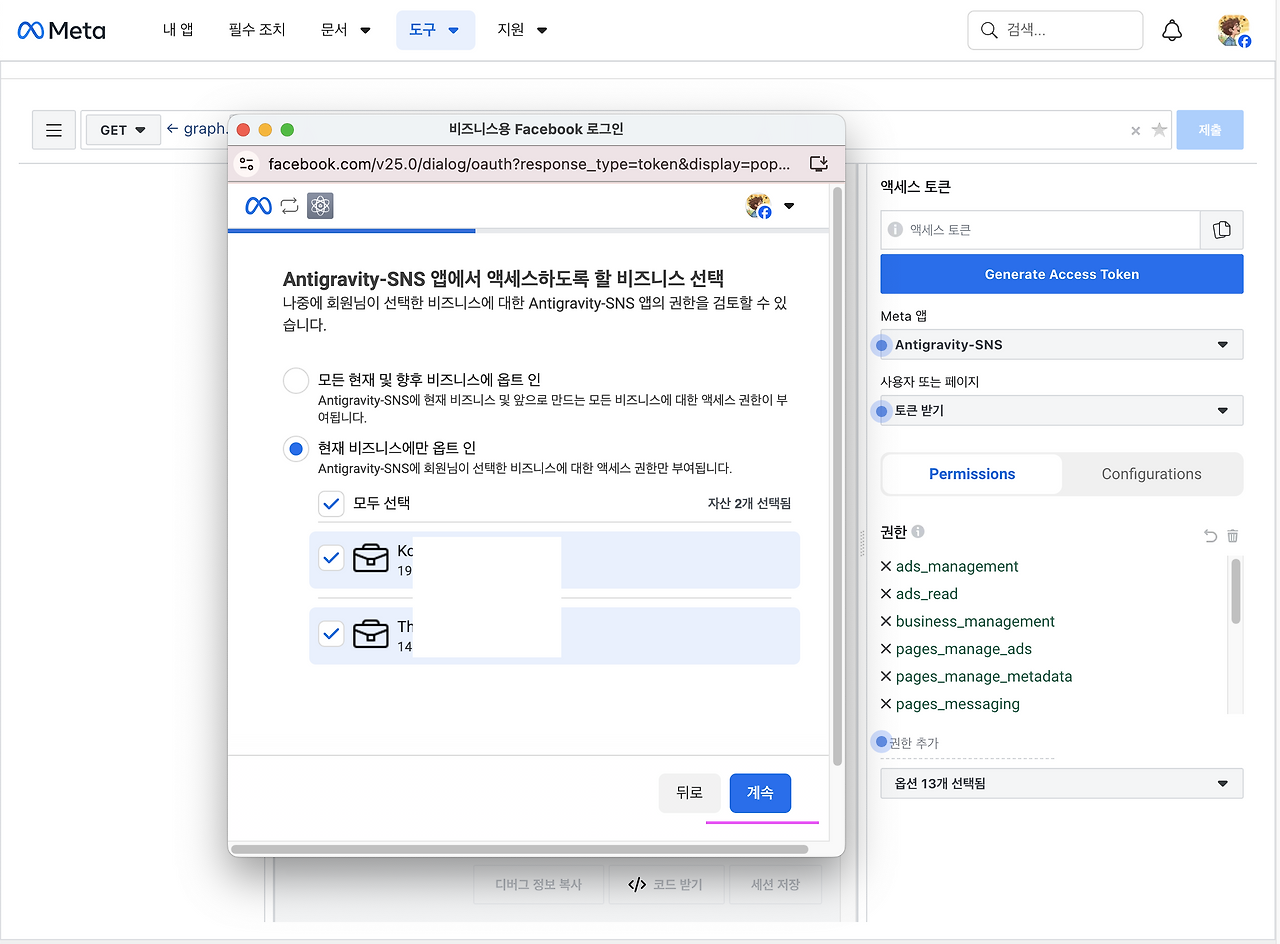
Task: Click the 계속 button in the popup
Action: point(760,793)
